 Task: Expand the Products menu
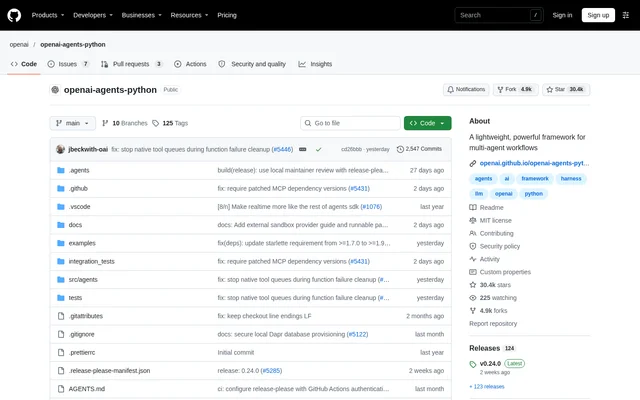tap(48, 15)
